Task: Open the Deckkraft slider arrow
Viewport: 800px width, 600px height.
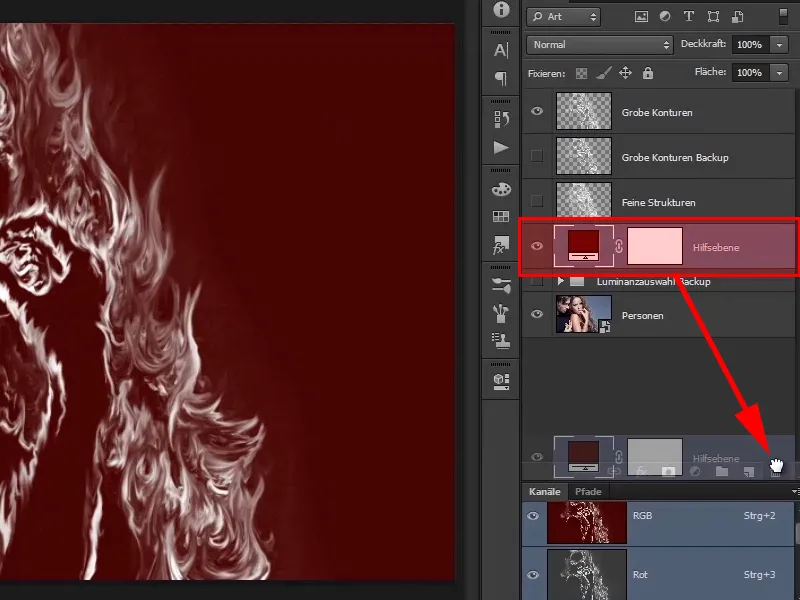Action: point(779,45)
